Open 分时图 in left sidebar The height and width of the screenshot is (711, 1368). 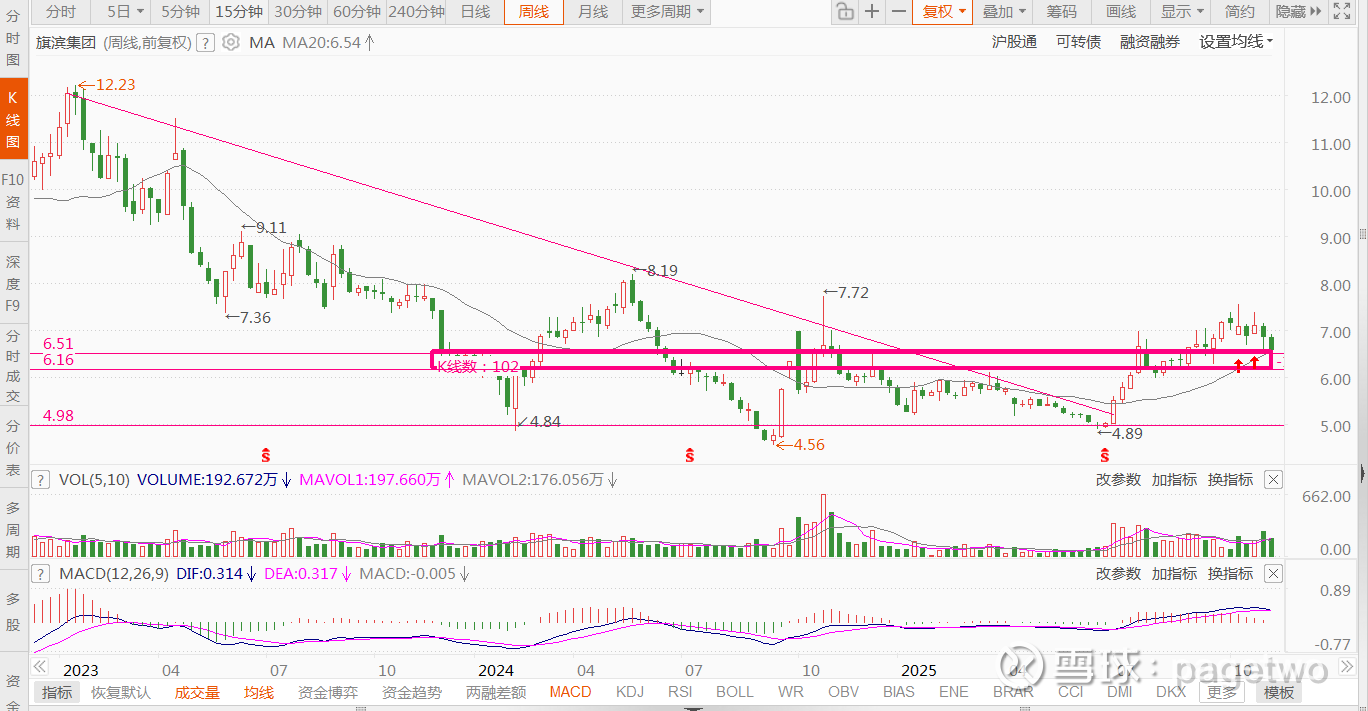(x=13, y=37)
